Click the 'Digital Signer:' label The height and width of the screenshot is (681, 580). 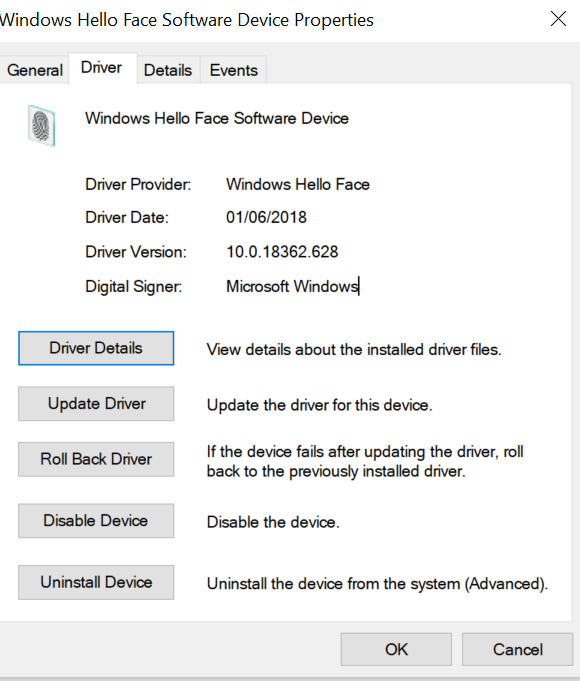[x=134, y=287]
